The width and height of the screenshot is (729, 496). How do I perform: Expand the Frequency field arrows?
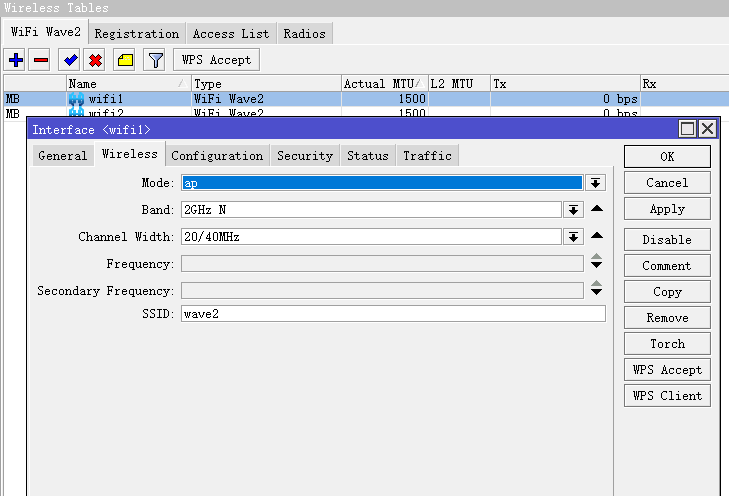pos(597,263)
